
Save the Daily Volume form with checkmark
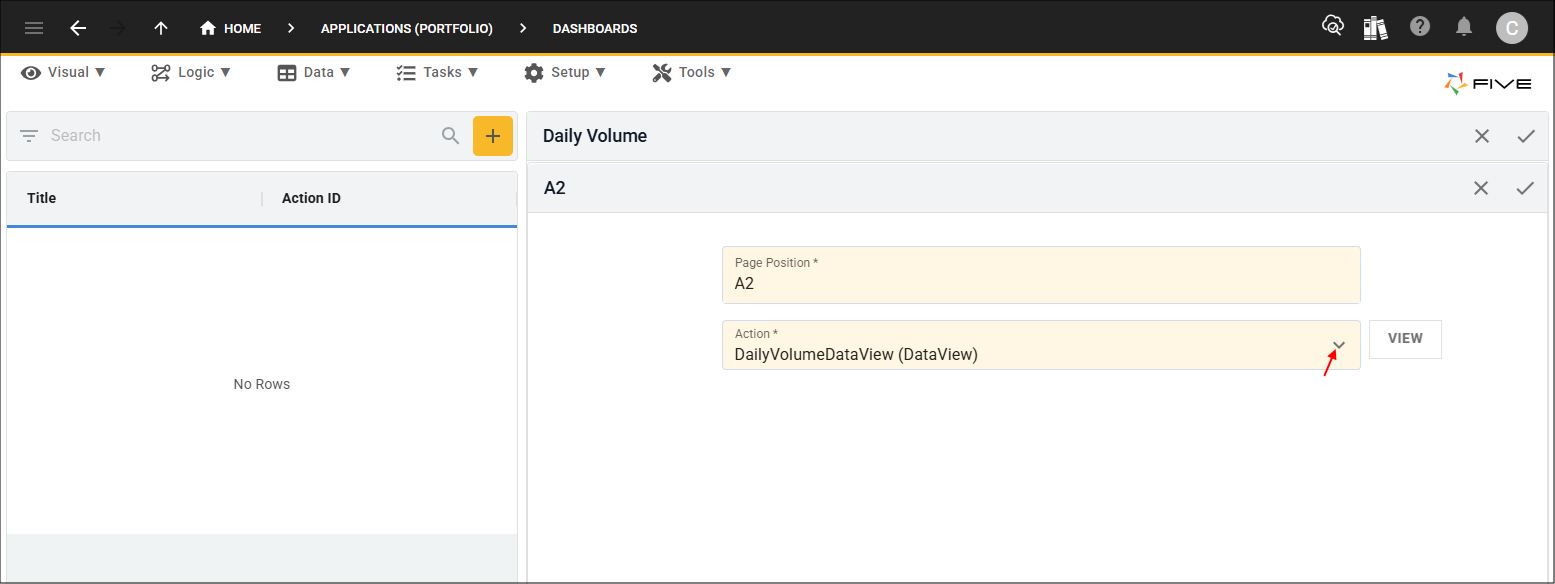[1526, 136]
